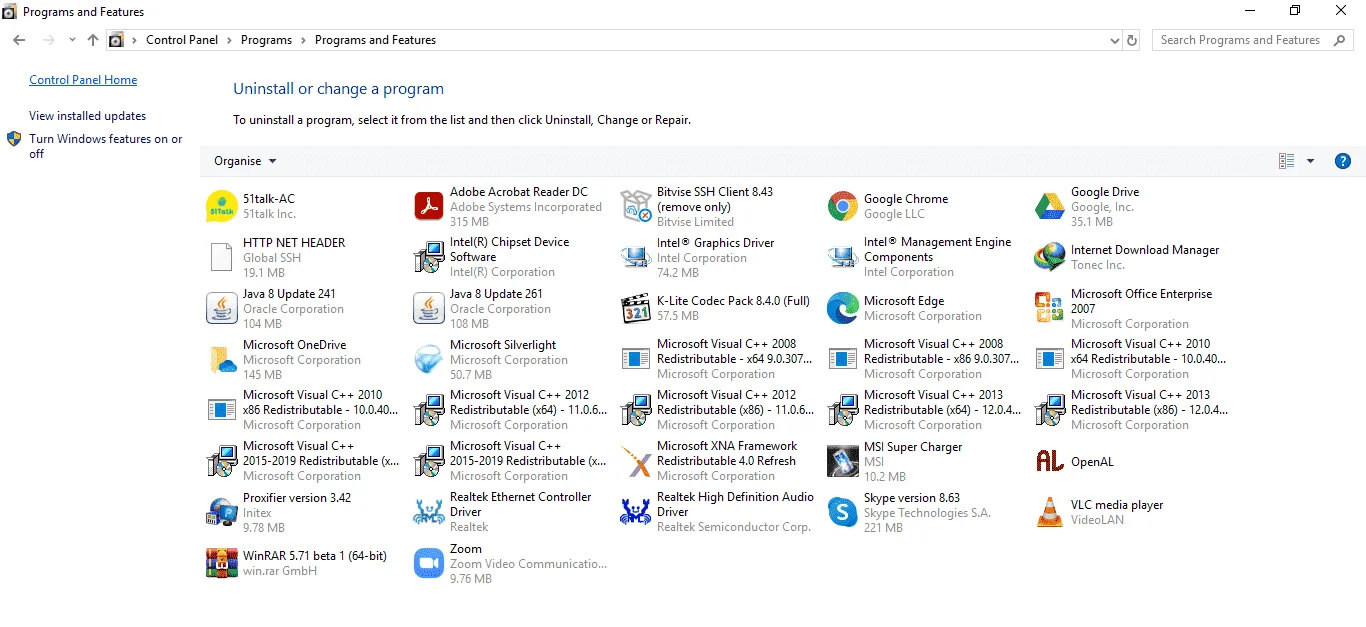Select the Microsoft Silverlight icon

pos(428,359)
